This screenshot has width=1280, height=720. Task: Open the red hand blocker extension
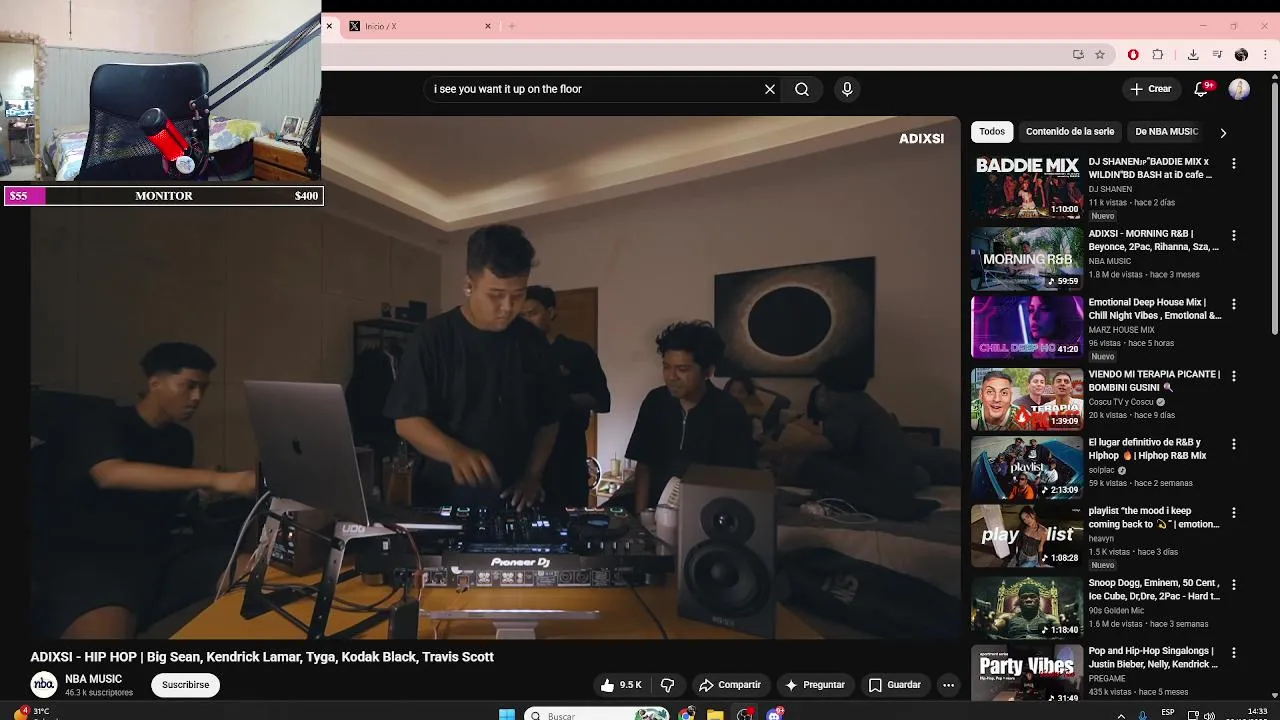tap(1133, 55)
